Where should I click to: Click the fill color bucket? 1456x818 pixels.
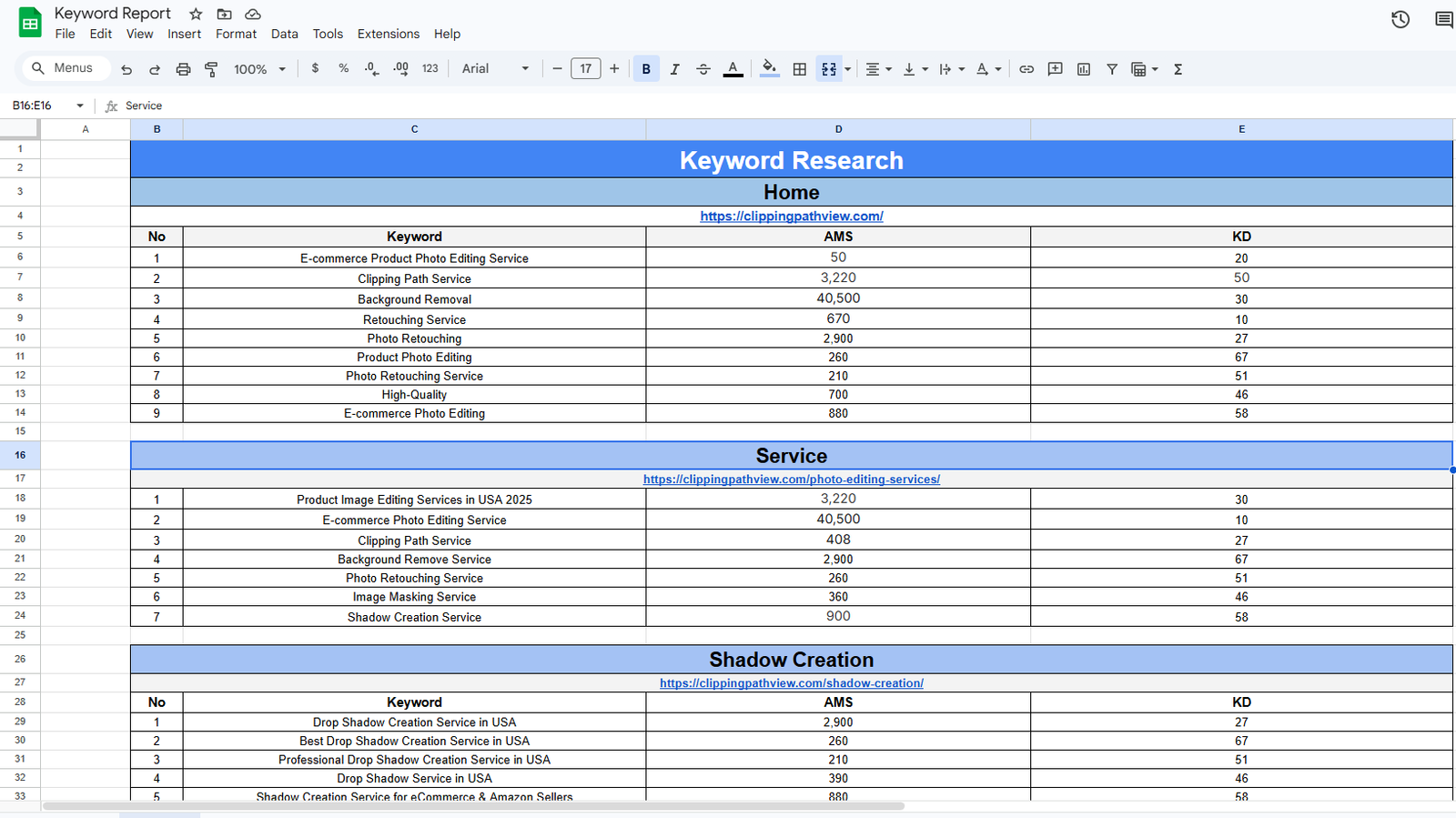769,69
